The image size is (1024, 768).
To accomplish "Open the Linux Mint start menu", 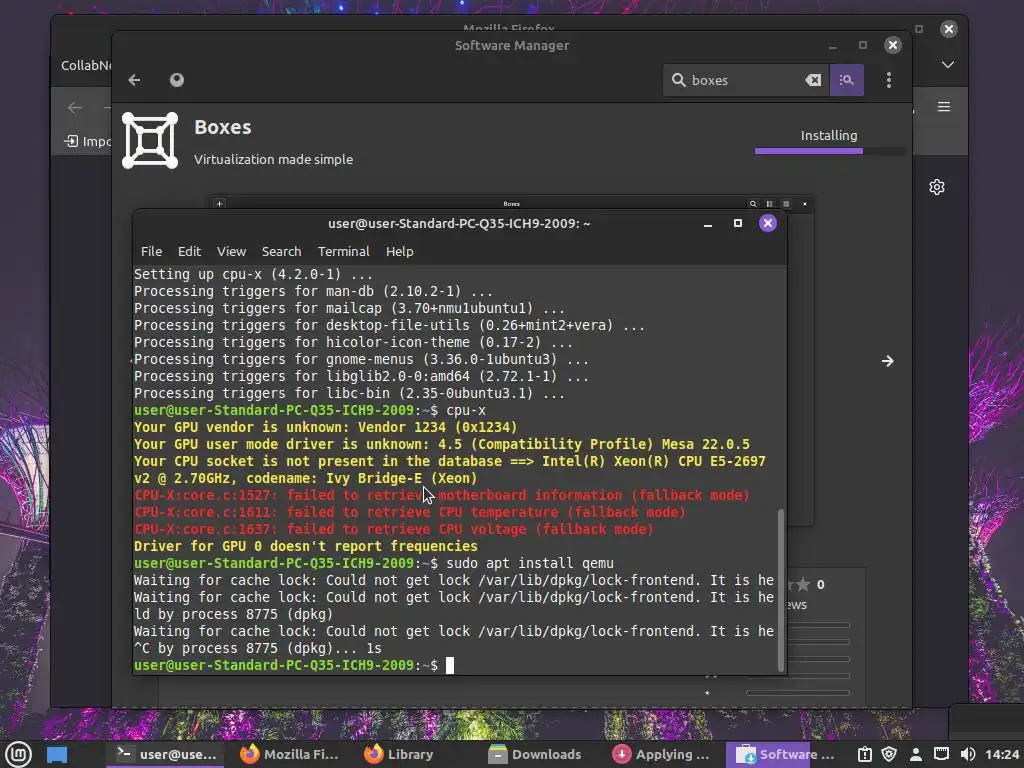I will [18, 754].
